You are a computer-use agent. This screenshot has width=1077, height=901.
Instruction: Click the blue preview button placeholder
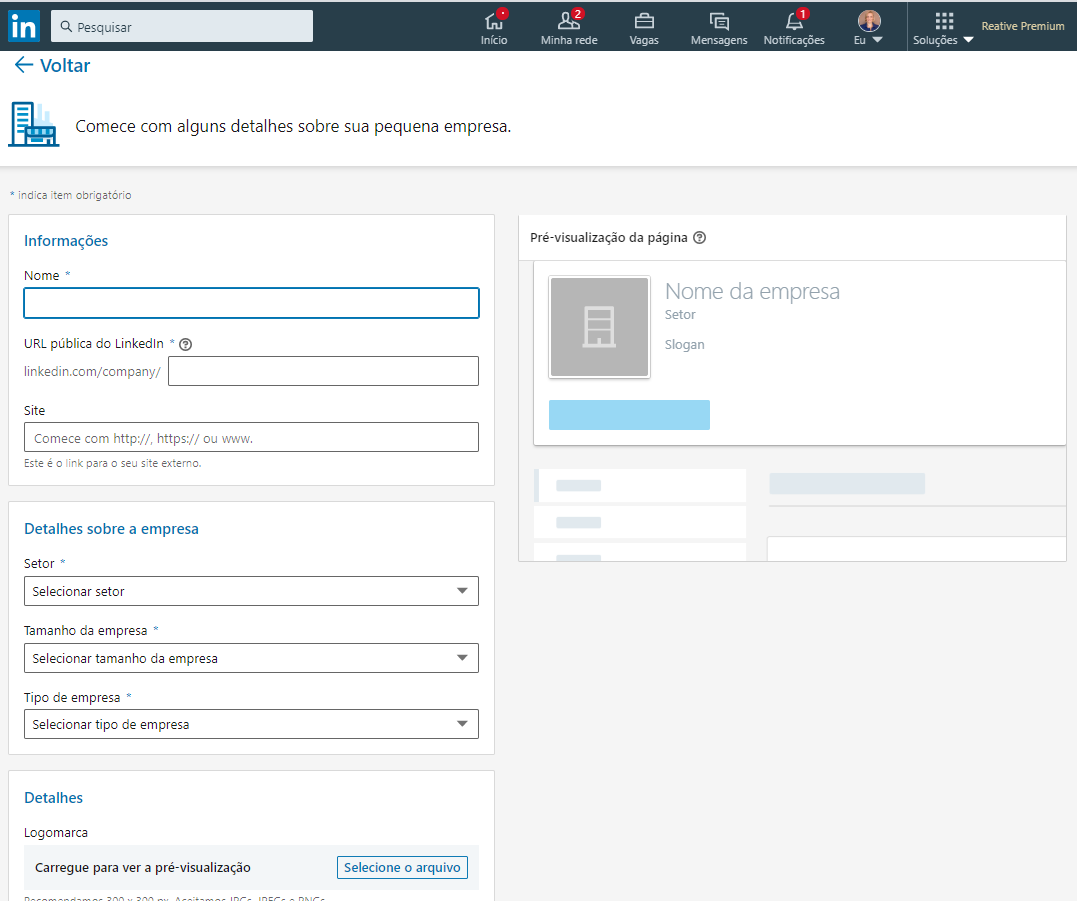[629, 415]
